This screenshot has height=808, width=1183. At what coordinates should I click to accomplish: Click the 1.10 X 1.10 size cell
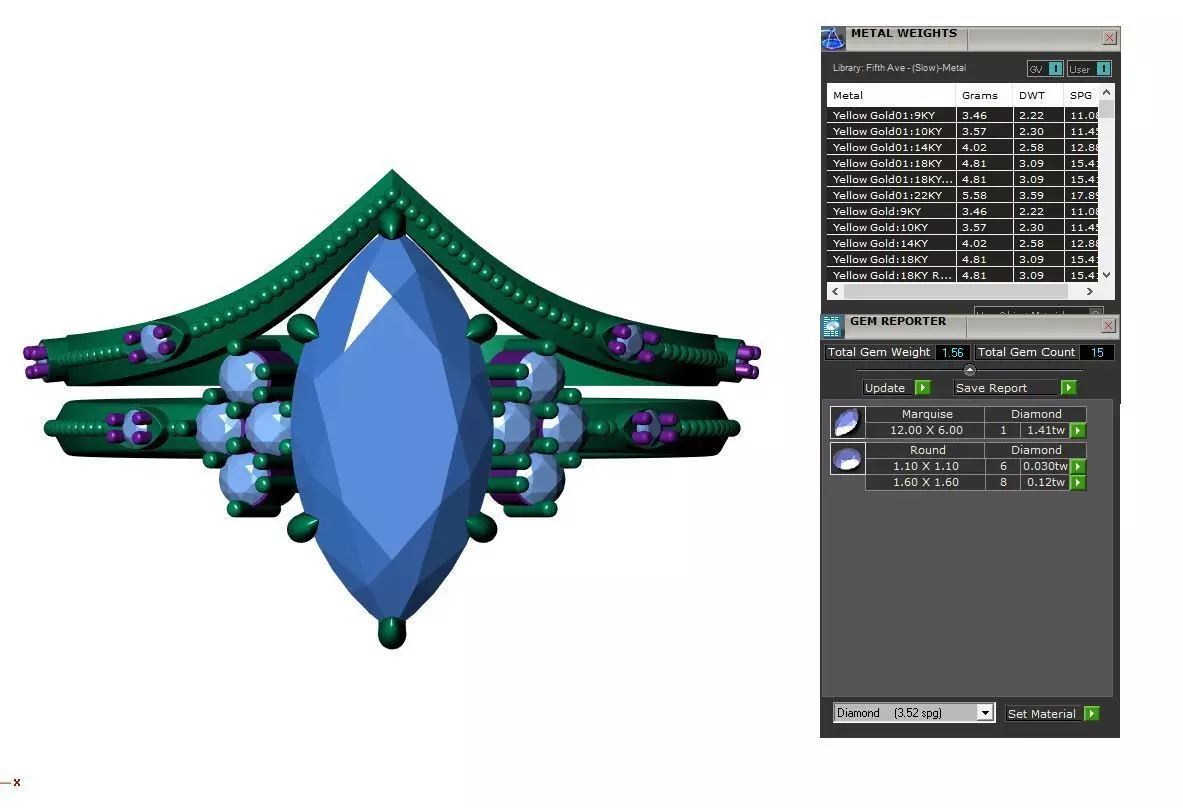point(926,466)
